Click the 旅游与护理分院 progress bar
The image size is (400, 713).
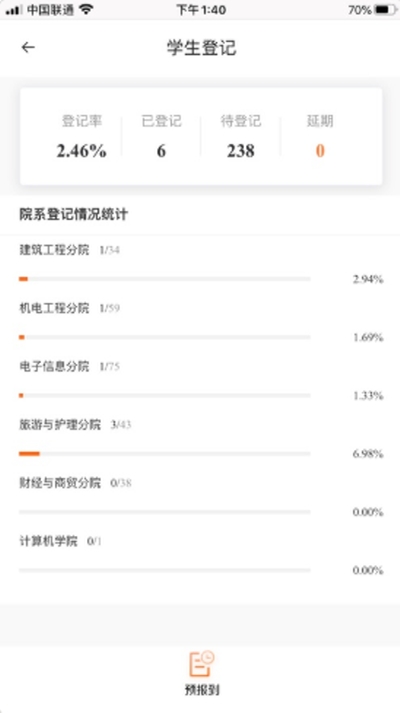coord(165,454)
